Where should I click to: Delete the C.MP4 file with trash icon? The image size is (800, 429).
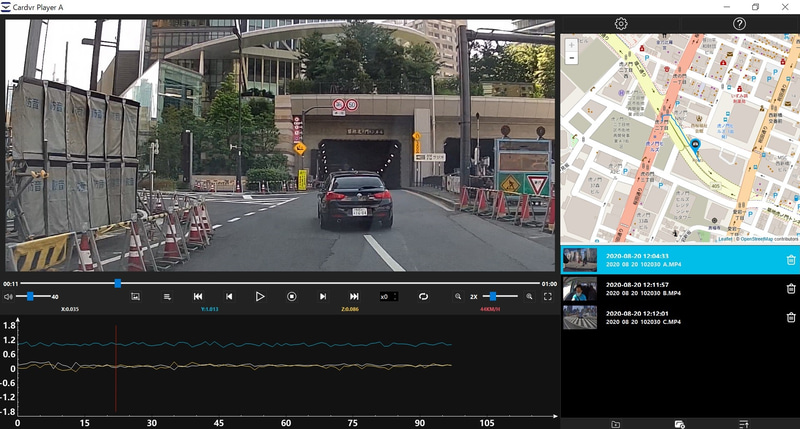(x=791, y=317)
